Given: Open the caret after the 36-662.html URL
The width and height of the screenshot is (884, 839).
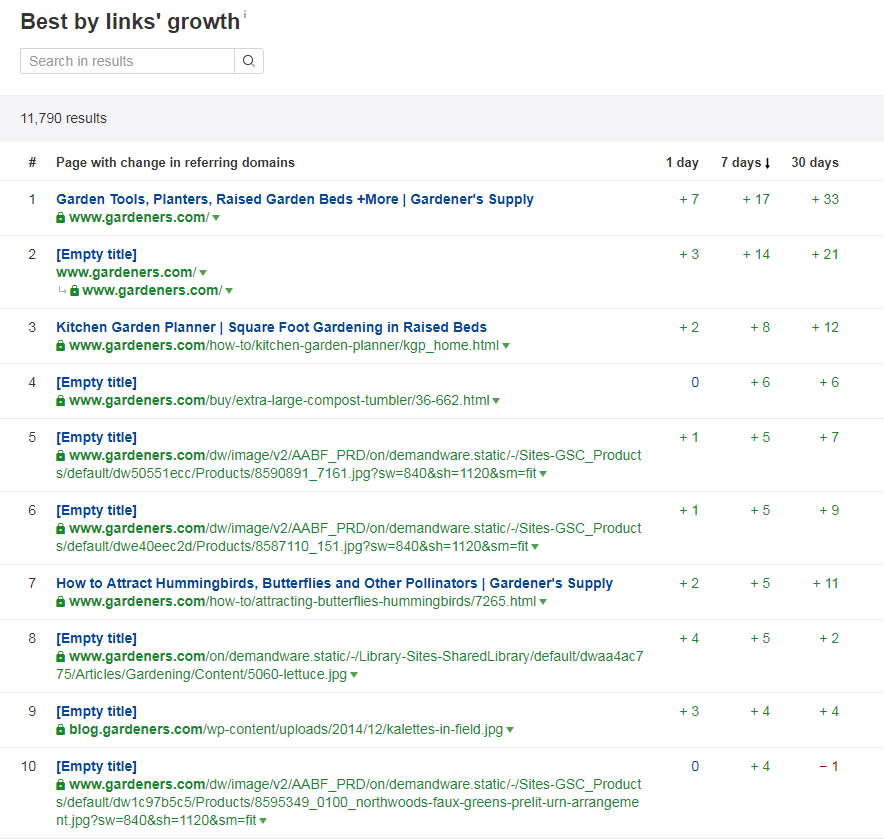Looking at the screenshot, I should pos(496,401).
